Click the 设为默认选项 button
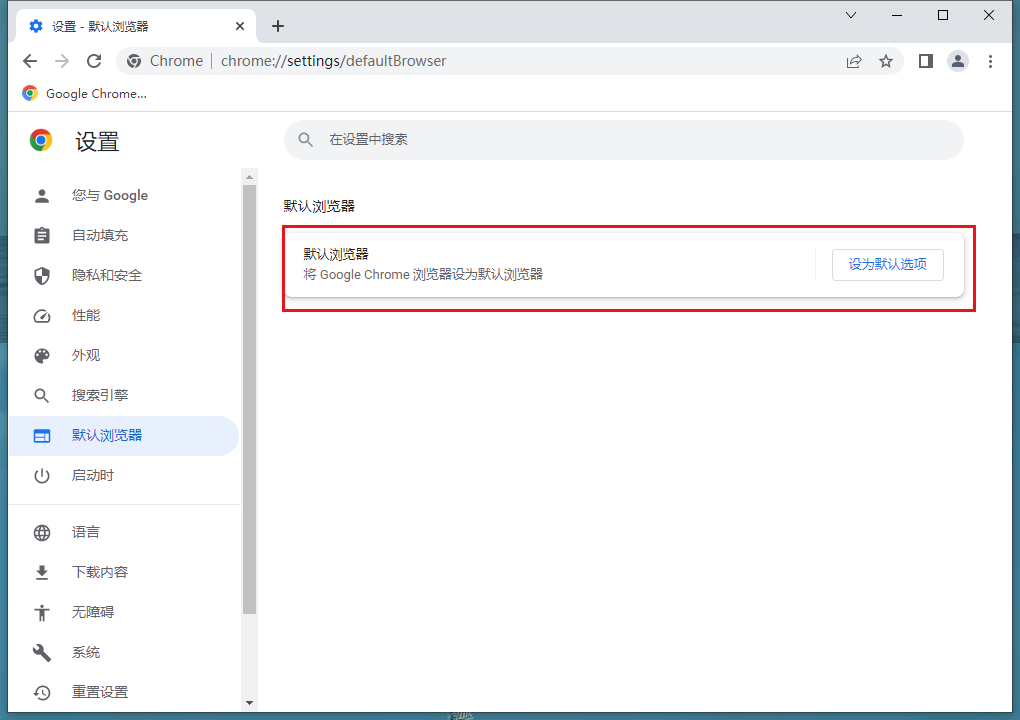Viewport: 1020px width, 720px height. coord(887,265)
